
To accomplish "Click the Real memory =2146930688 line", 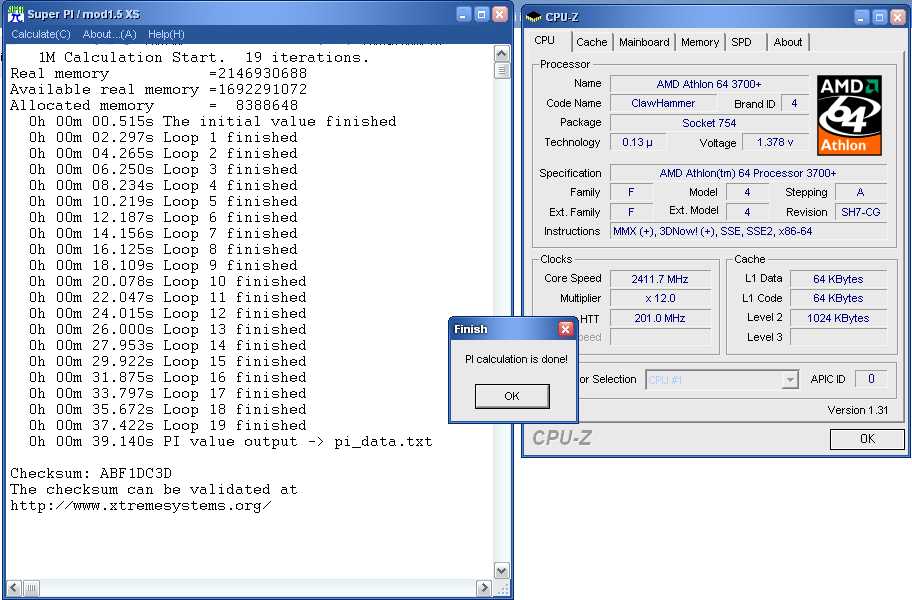I will [158, 73].
